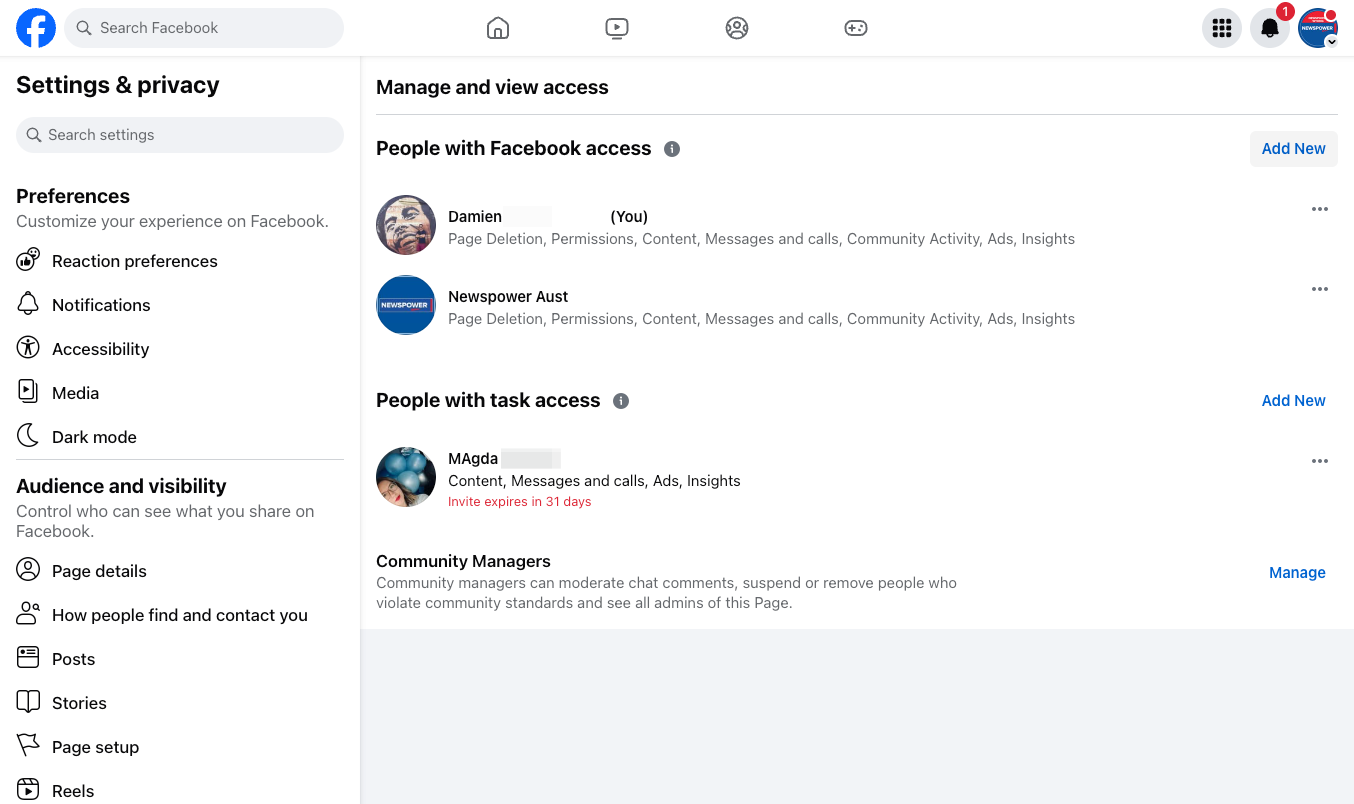Open the apps grid menu icon
Screen dimensions: 1354x804
[x=1222, y=28]
